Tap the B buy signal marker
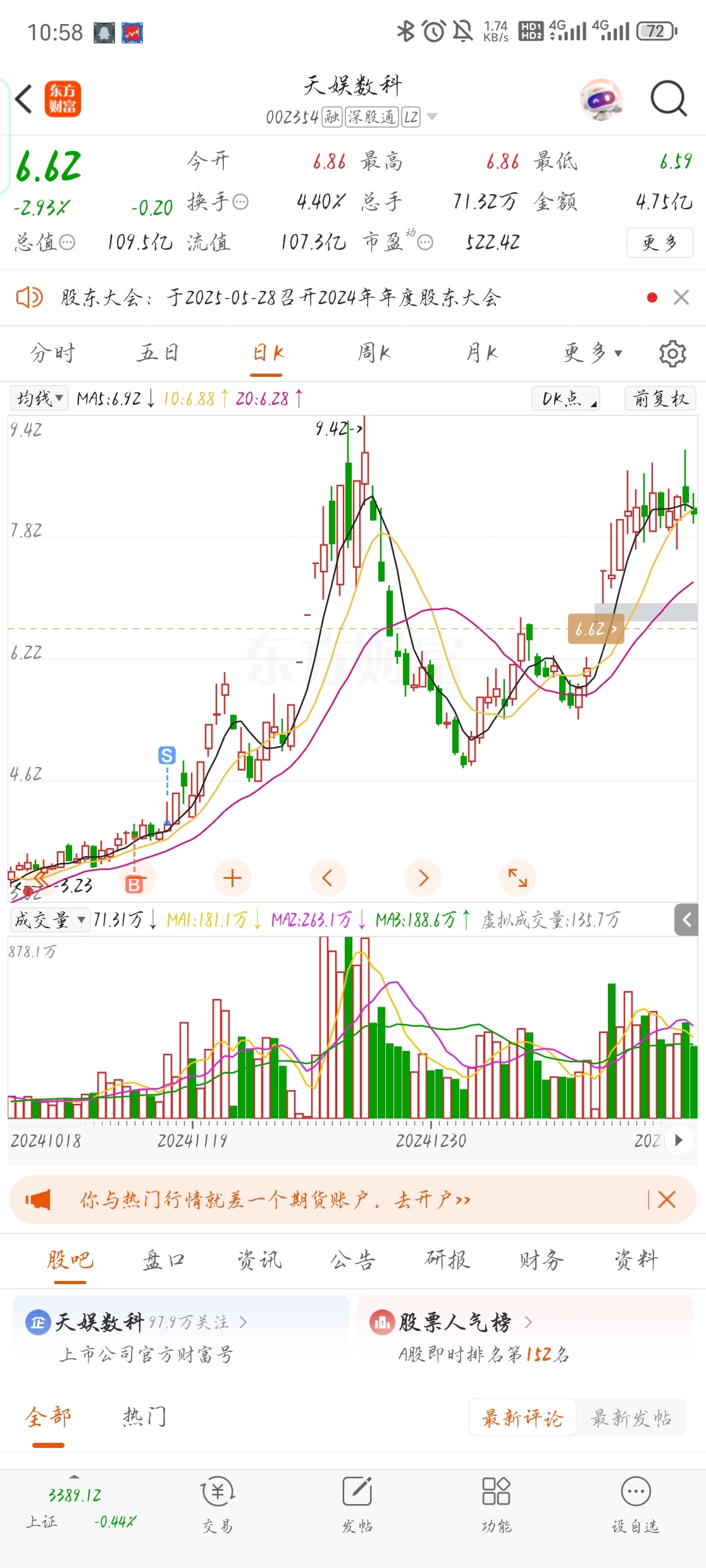 coord(134,884)
